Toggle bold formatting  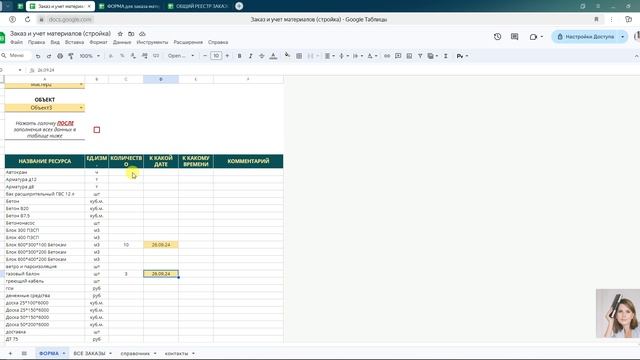[240, 56]
